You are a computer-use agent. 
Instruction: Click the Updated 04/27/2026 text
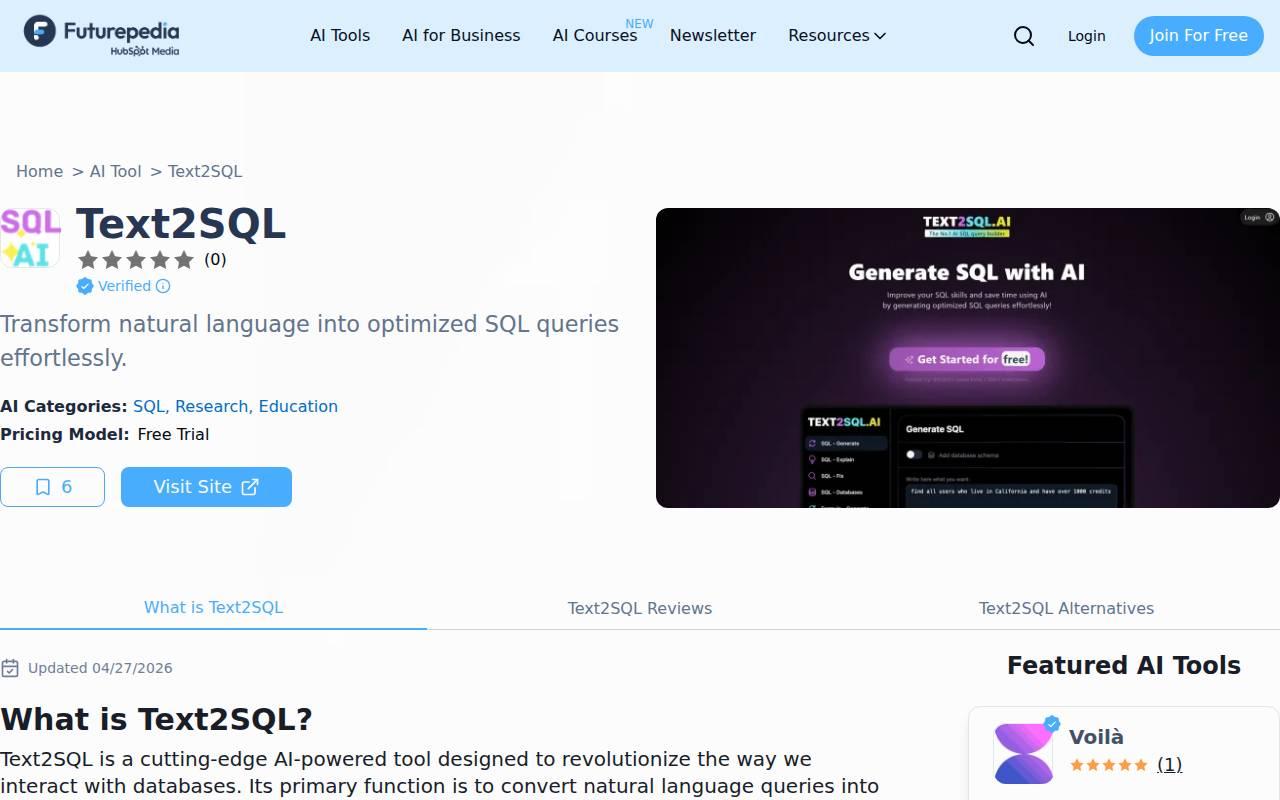click(100, 668)
